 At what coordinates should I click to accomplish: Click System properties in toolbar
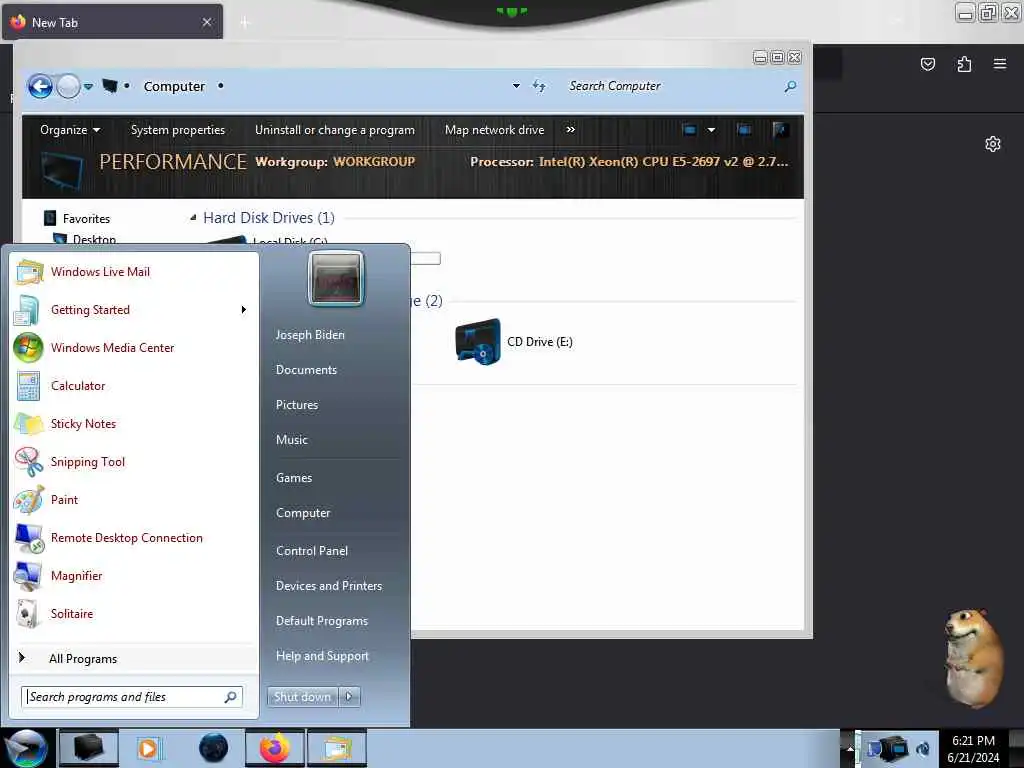pyautogui.click(x=178, y=130)
